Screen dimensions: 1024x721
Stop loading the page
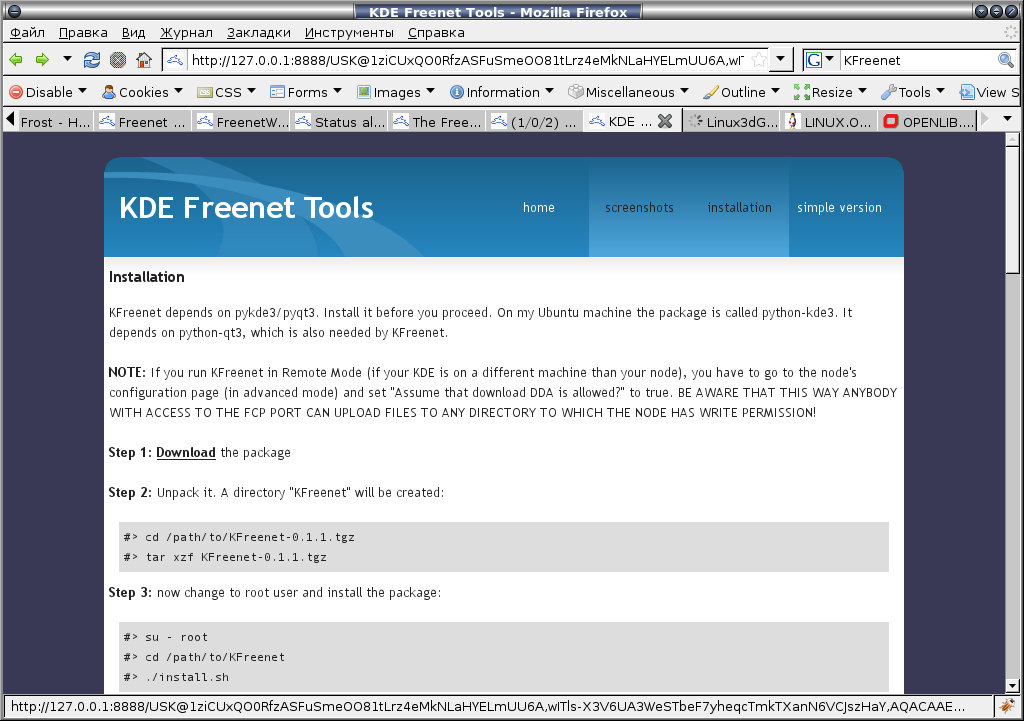[118, 60]
